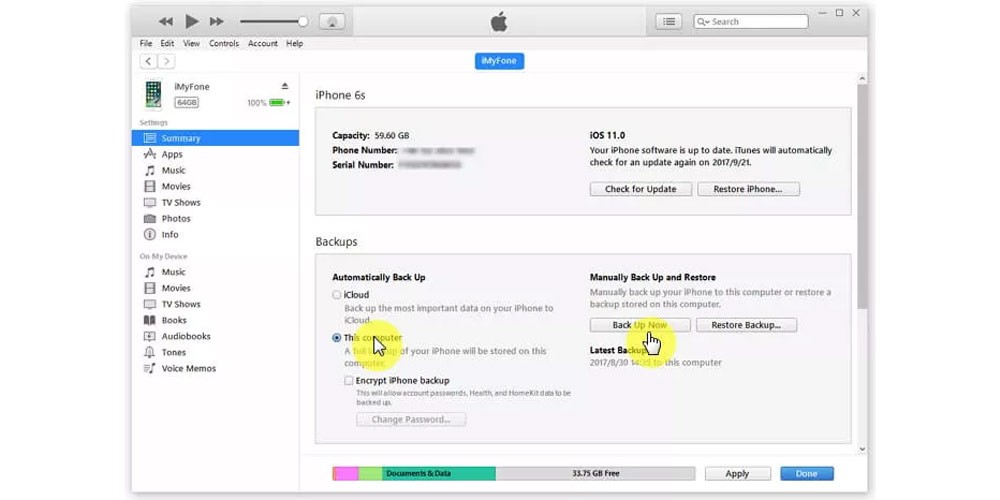Screen dimensions: 1000x500
Task: Click Documents & Data storage segment
Action: pos(439,474)
